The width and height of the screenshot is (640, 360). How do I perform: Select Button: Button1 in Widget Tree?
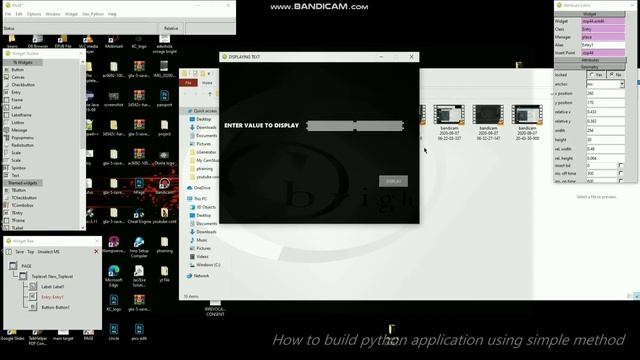pos(56,307)
